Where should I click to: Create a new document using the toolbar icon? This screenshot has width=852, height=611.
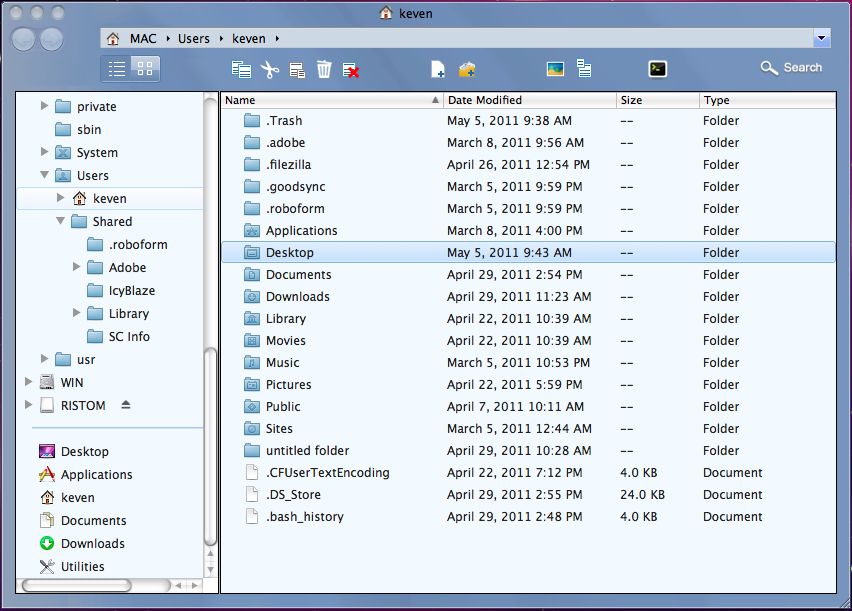point(437,68)
